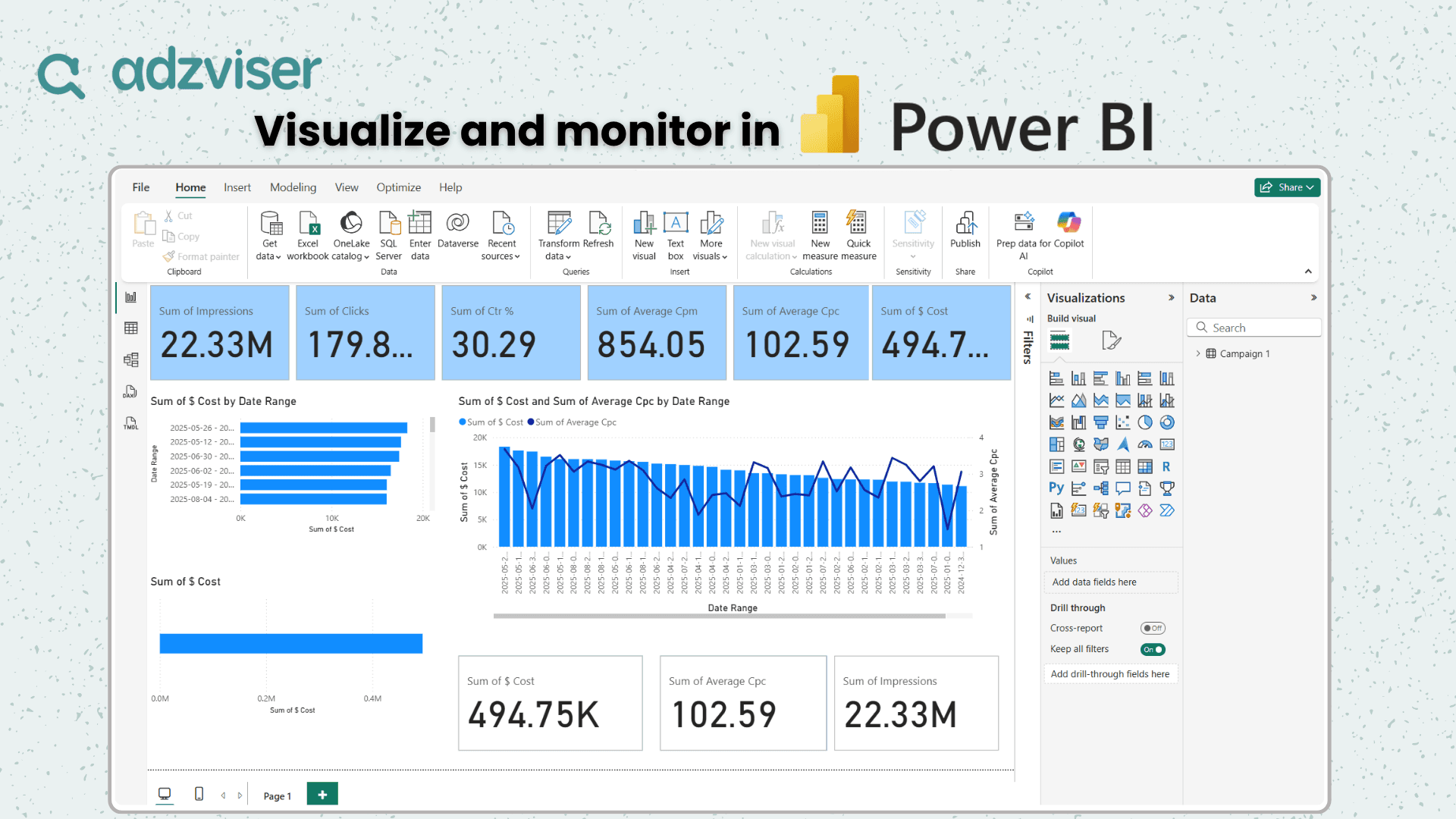
Task: Expand the Campaign 1 table
Action: (1198, 353)
